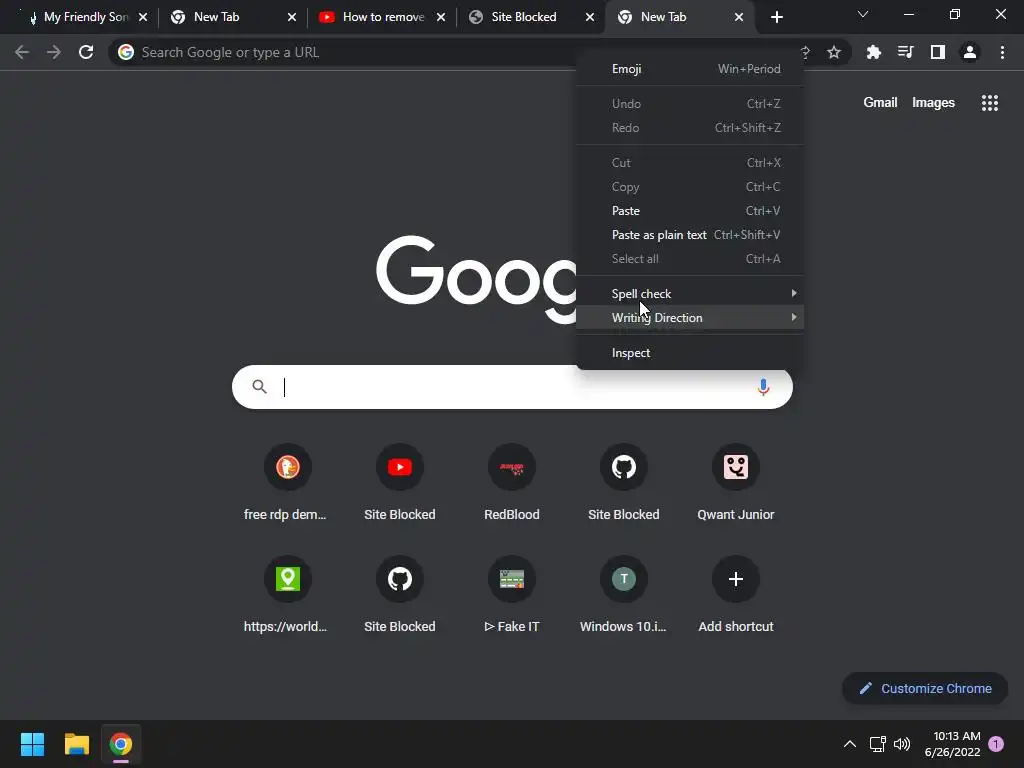Viewport: 1024px width, 768px height.
Task: Open the https://world... shortcut
Action: [287, 594]
